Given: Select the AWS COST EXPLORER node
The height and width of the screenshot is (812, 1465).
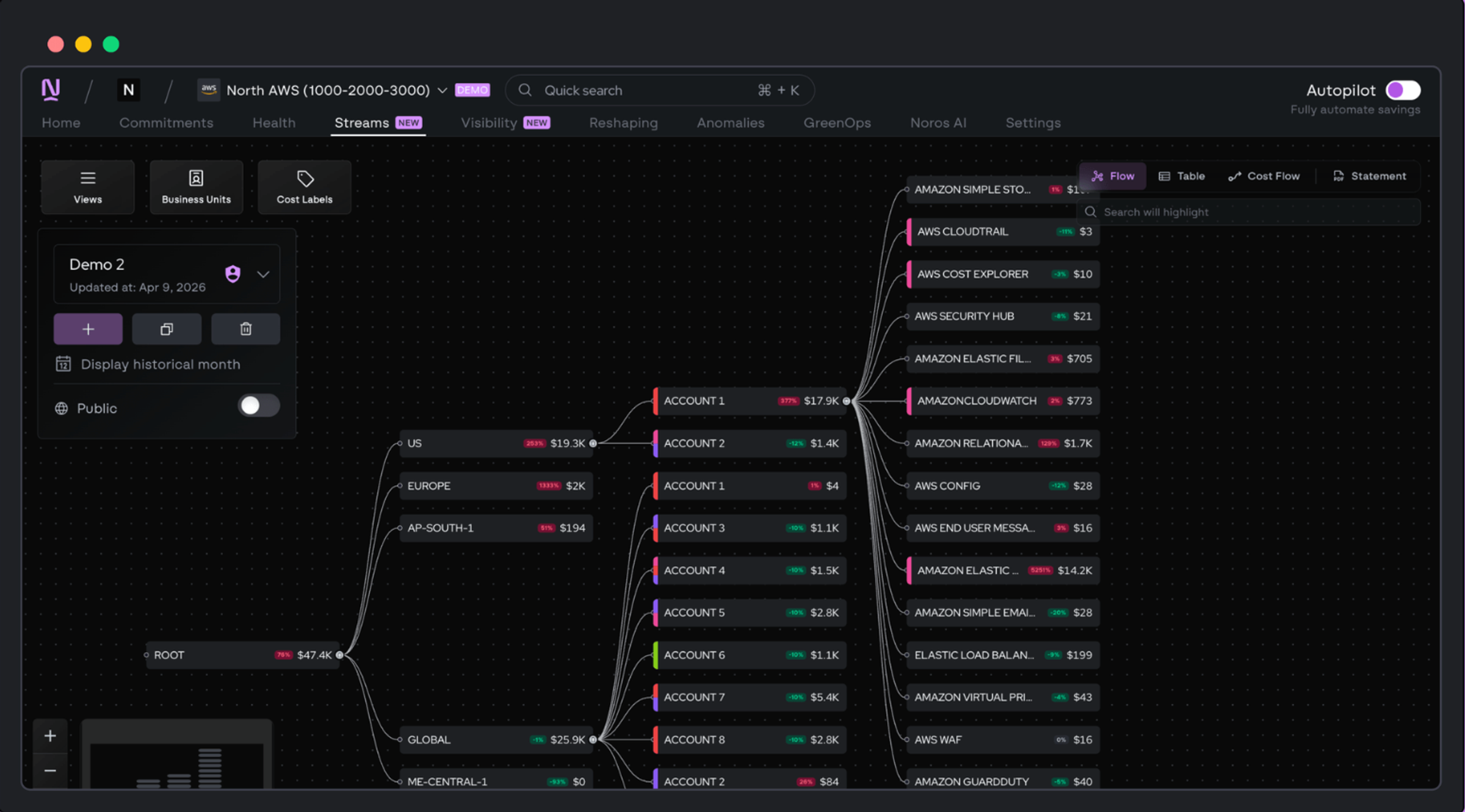Looking at the screenshot, I should [1004, 274].
